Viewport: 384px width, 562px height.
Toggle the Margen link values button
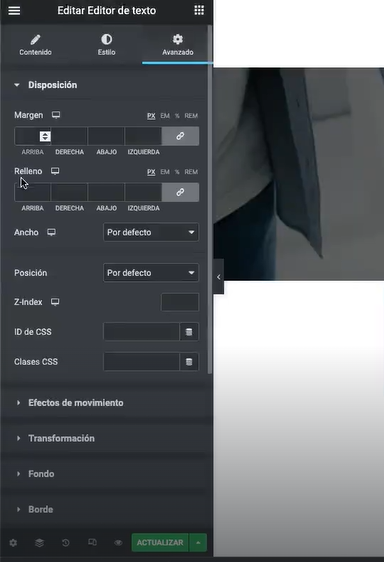(x=180, y=136)
